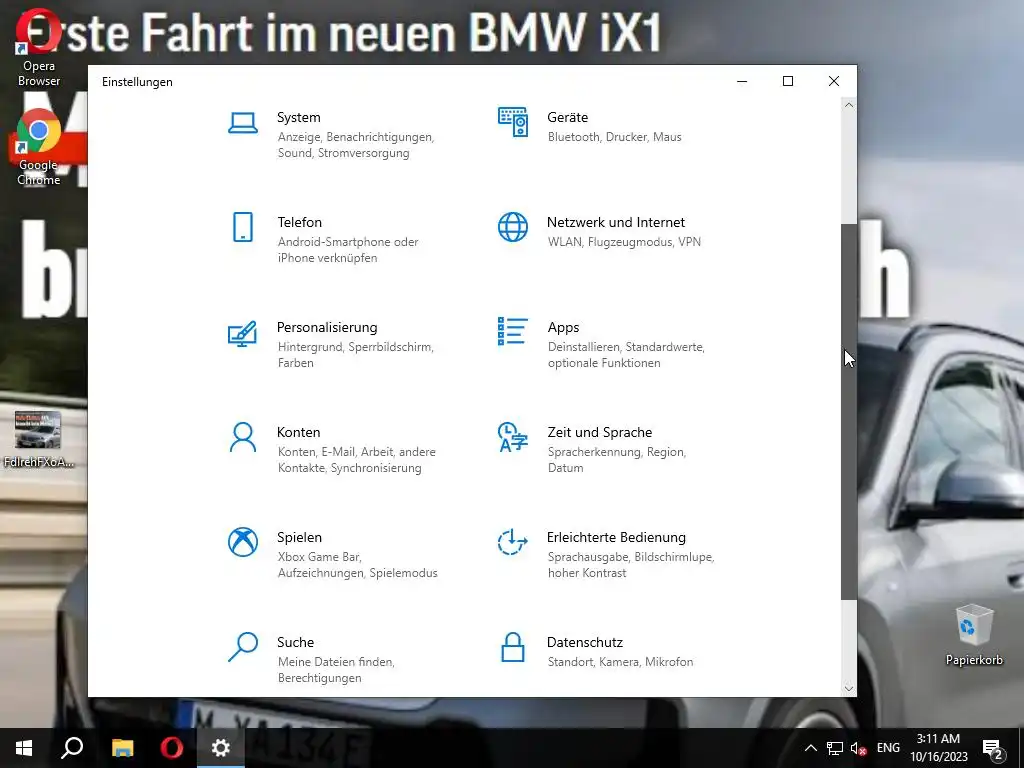This screenshot has width=1024, height=768.
Task: Click the Settings vertical scrollbar thumb
Action: click(x=848, y=412)
